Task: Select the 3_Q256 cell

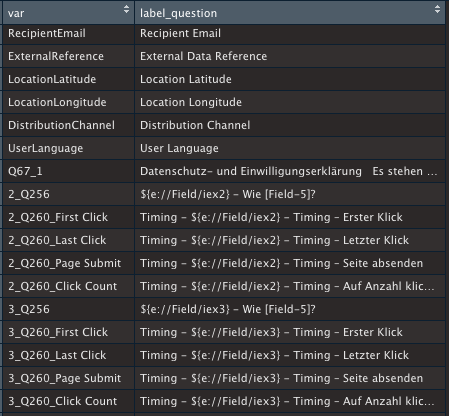Action: click(x=69, y=309)
